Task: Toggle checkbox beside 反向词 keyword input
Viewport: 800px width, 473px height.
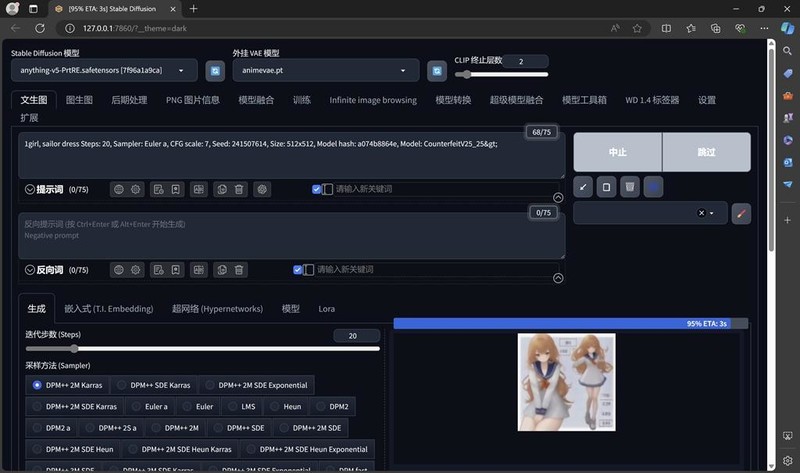Action: point(298,270)
